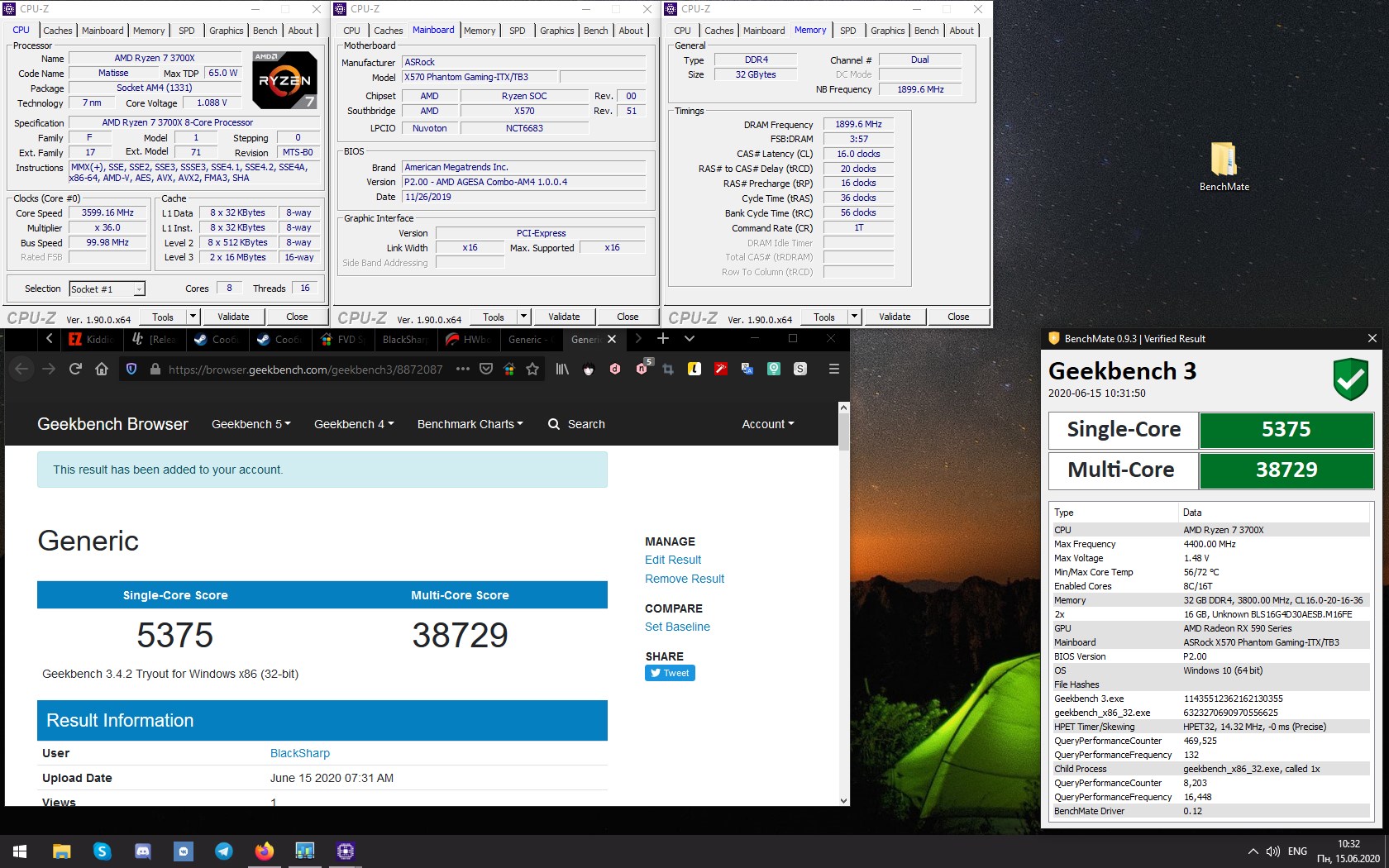Click the Firefox URL address field
Image resolution: width=1389 pixels, height=868 pixels.
pyautogui.click(x=305, y=369)
